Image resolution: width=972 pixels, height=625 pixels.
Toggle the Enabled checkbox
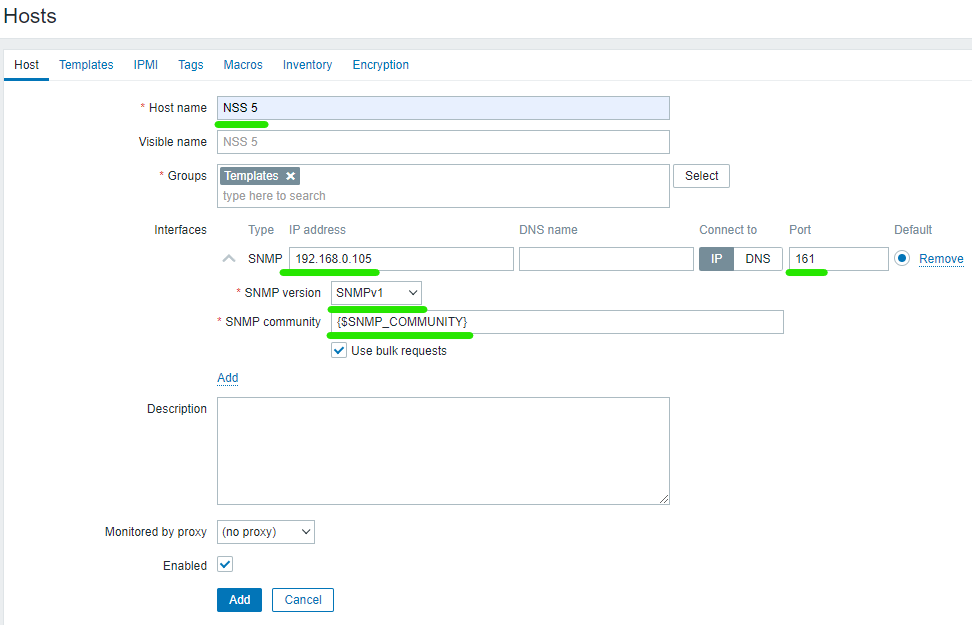pyautogui.click(x=225, y=565)
